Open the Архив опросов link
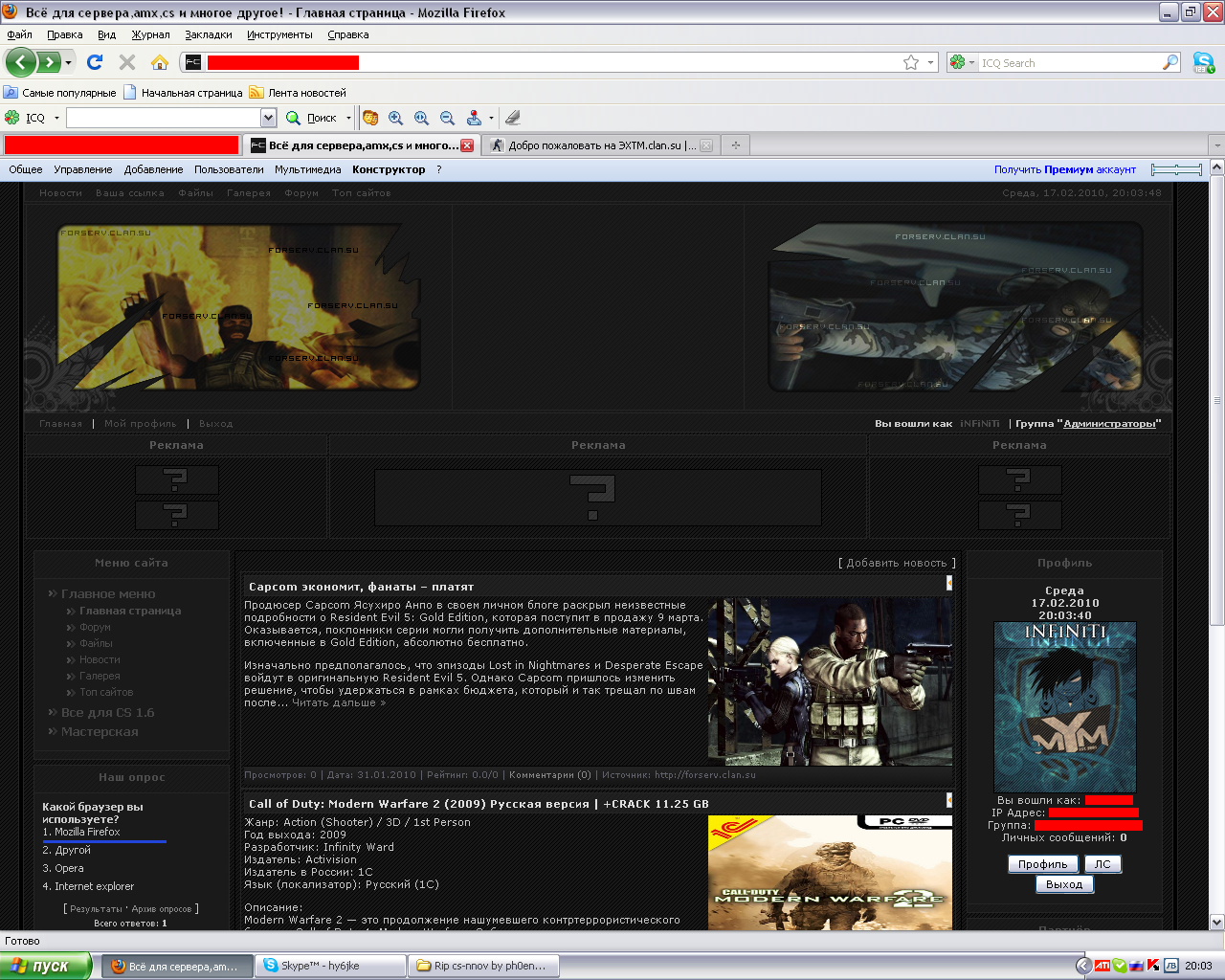 [162, 909]
